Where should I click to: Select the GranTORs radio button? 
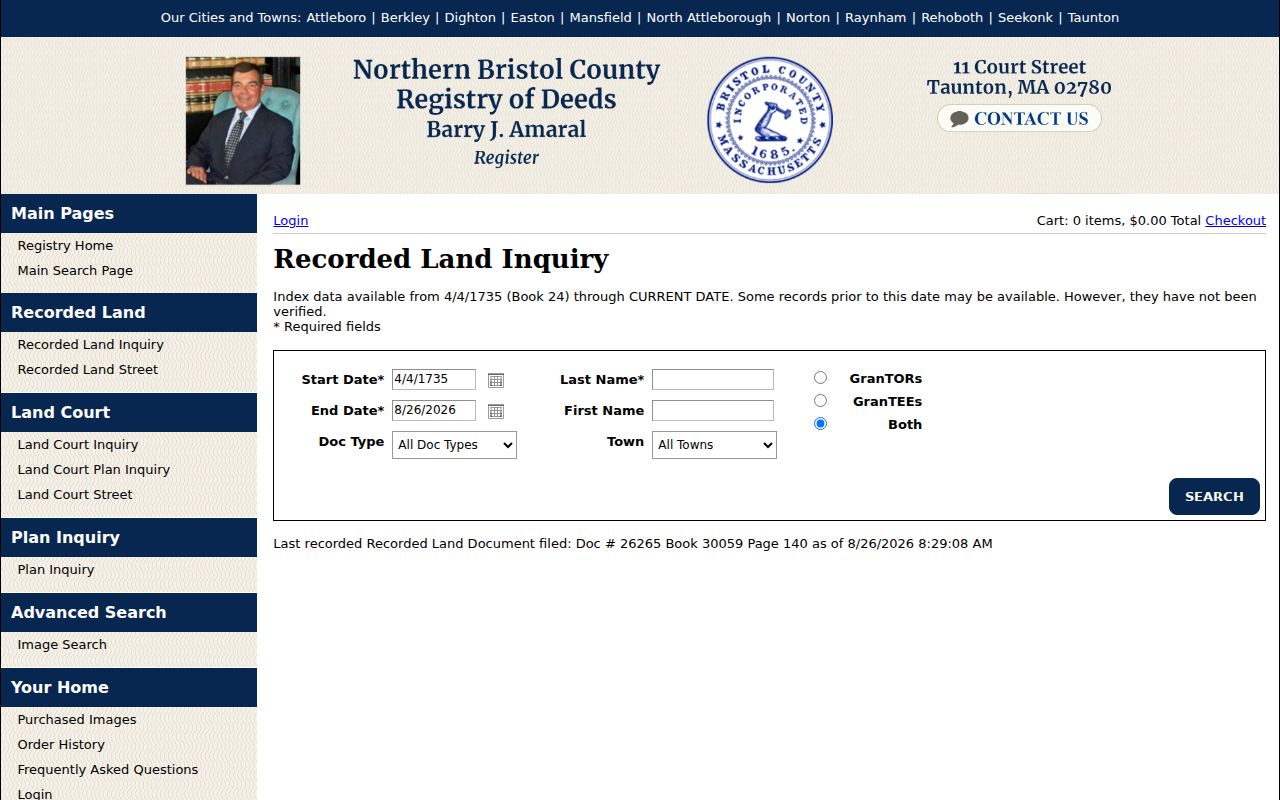(x=820, y=378)
